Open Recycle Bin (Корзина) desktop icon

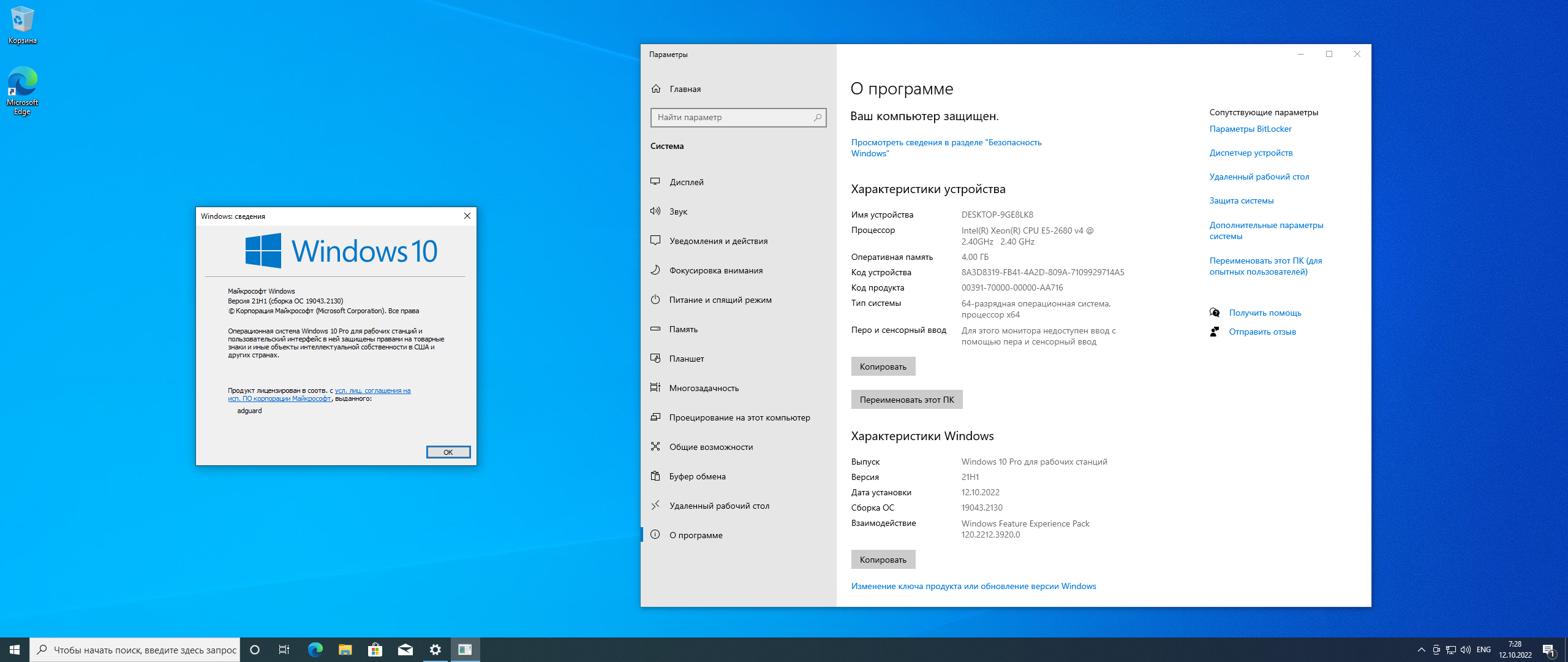22,25
